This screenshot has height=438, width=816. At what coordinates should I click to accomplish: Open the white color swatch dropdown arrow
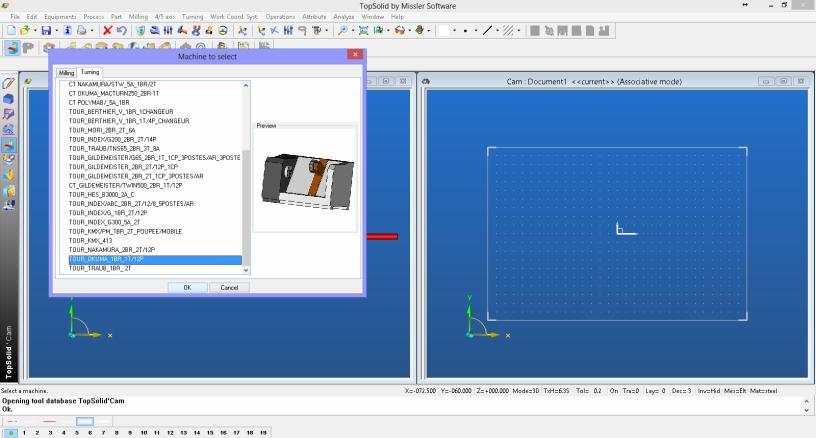pyautogui.click(x=454, y=31)
